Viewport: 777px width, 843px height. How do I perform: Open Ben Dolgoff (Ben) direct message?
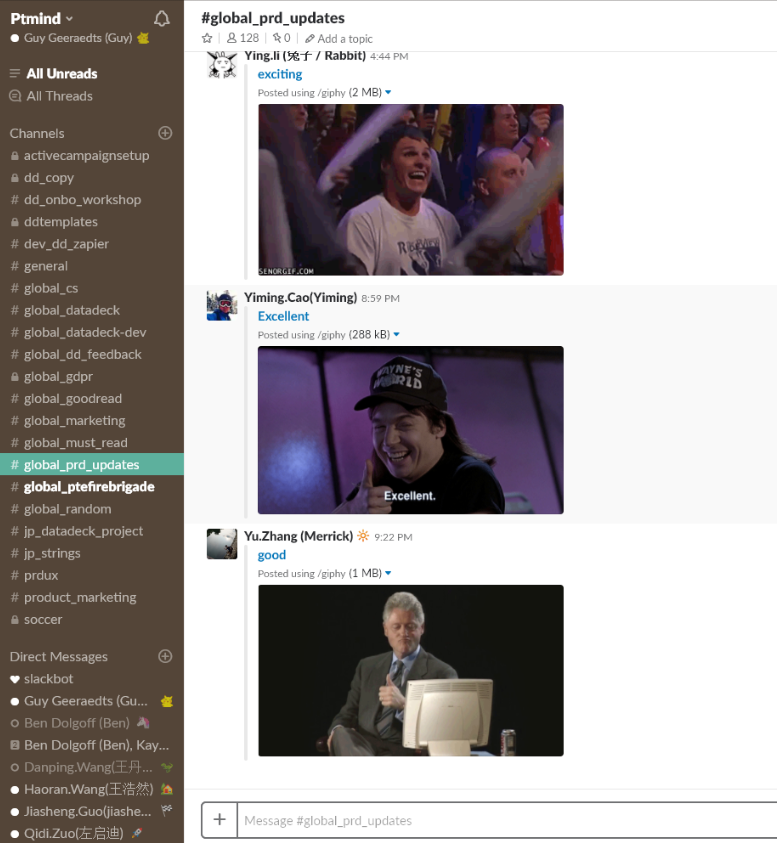point(92,723)
